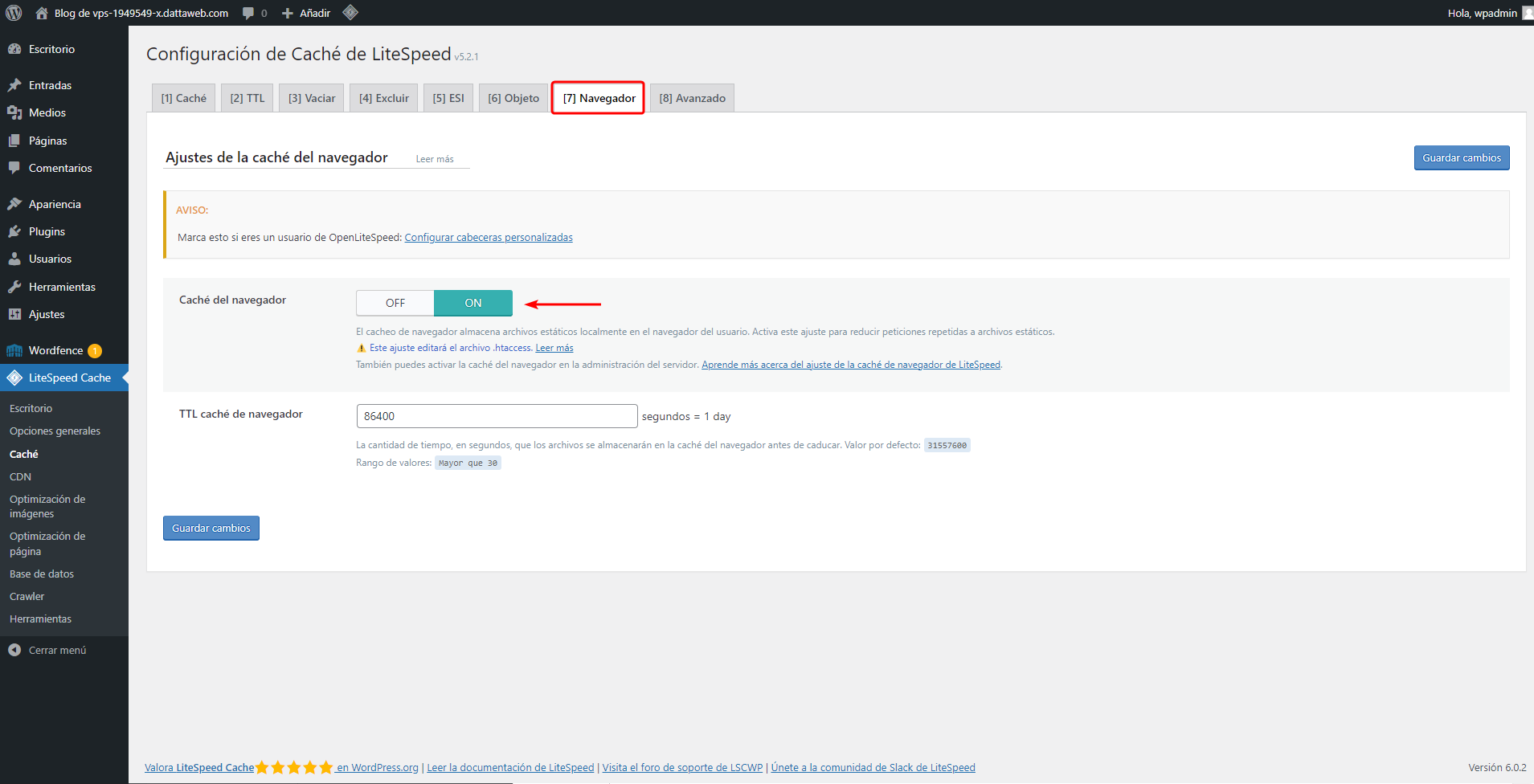Open the [3] Vaciar tab
Viewport: 1534px width, 784px height.
click(x=312, y=98)
